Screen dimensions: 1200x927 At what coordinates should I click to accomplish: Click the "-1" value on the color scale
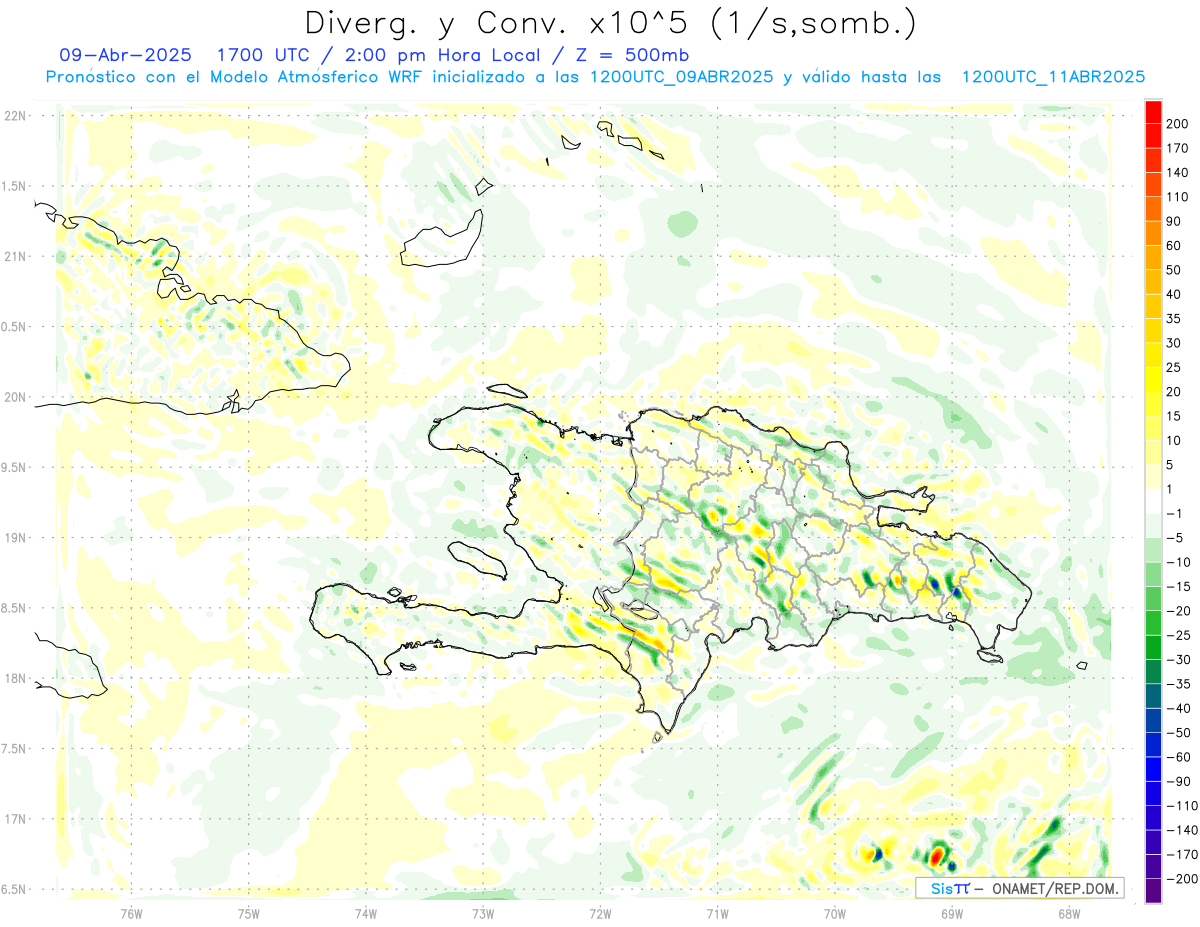tap(1174, 513)
